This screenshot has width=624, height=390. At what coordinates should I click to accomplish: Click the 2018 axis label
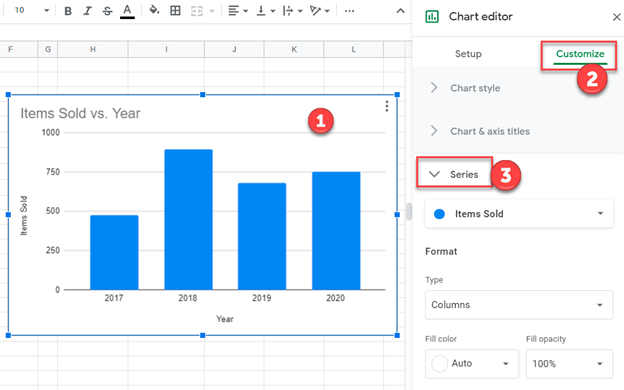(187, 298)
